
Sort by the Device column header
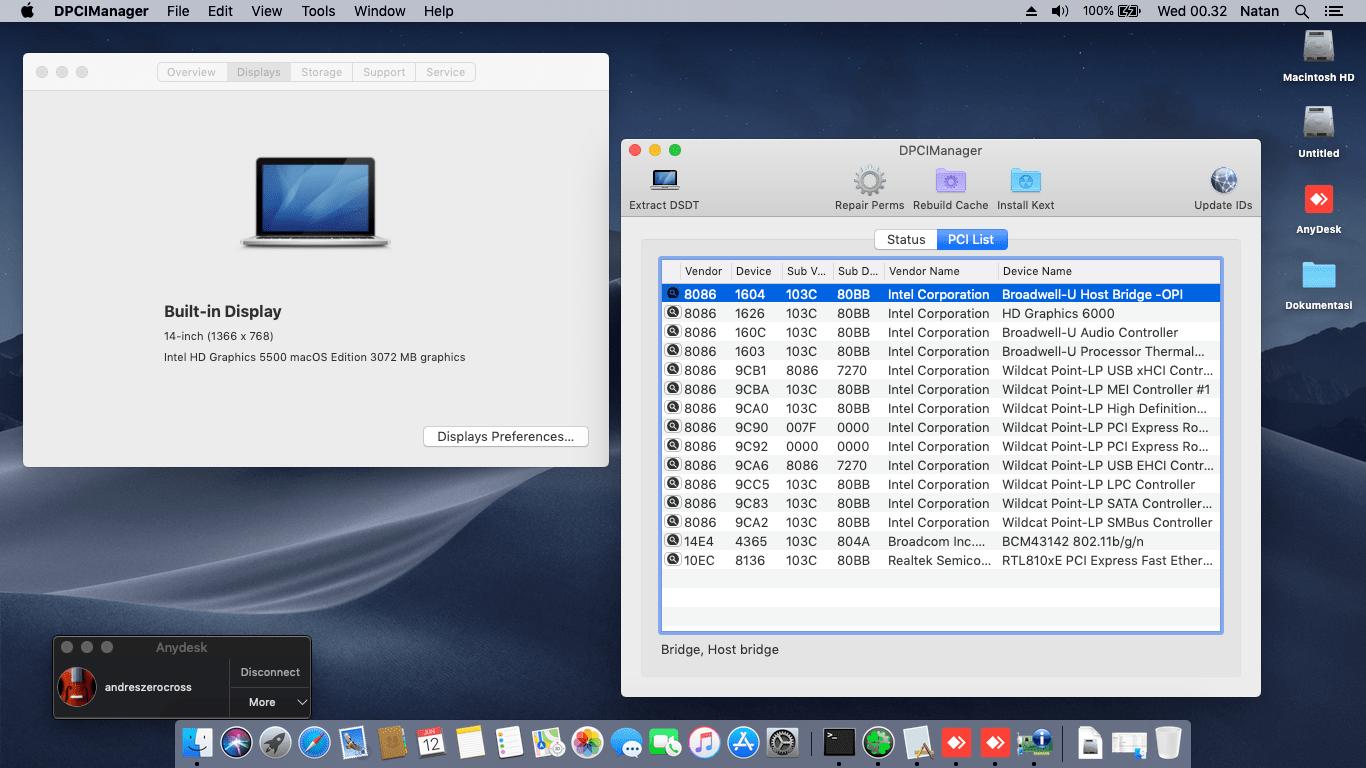pyautogui.click(x=755, y=271)
